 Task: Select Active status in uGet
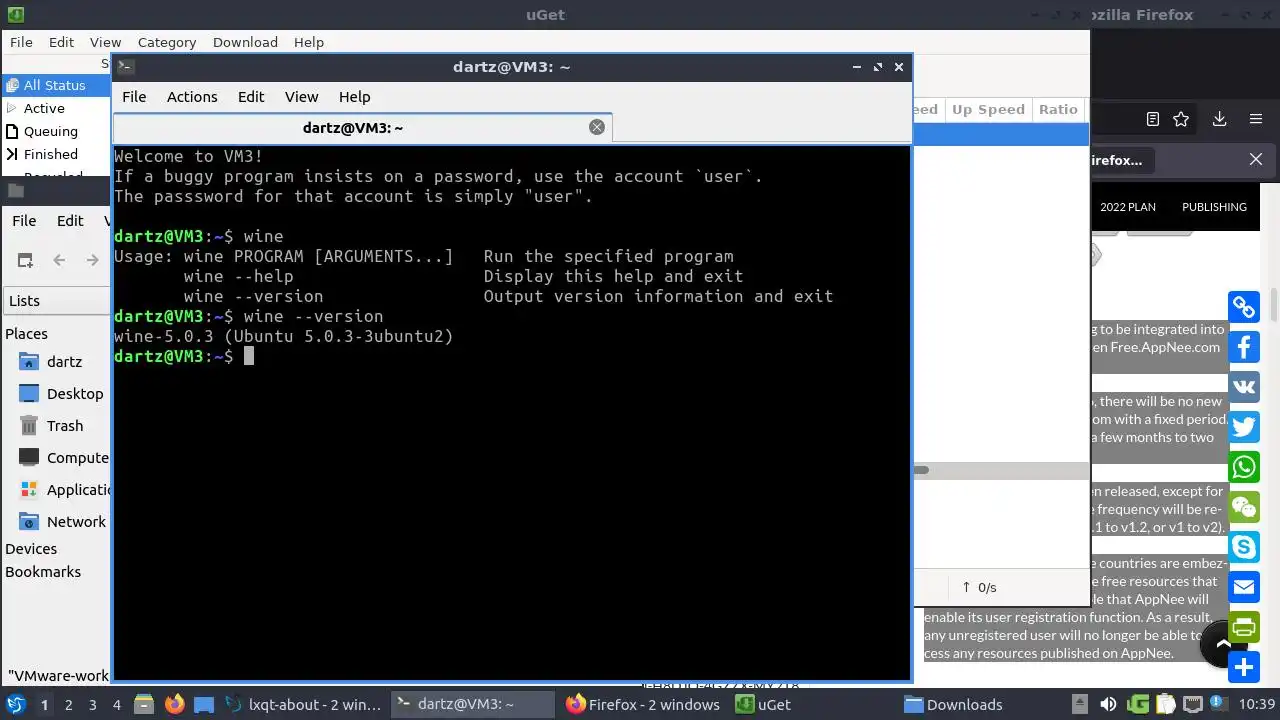(x=44, y=108)
